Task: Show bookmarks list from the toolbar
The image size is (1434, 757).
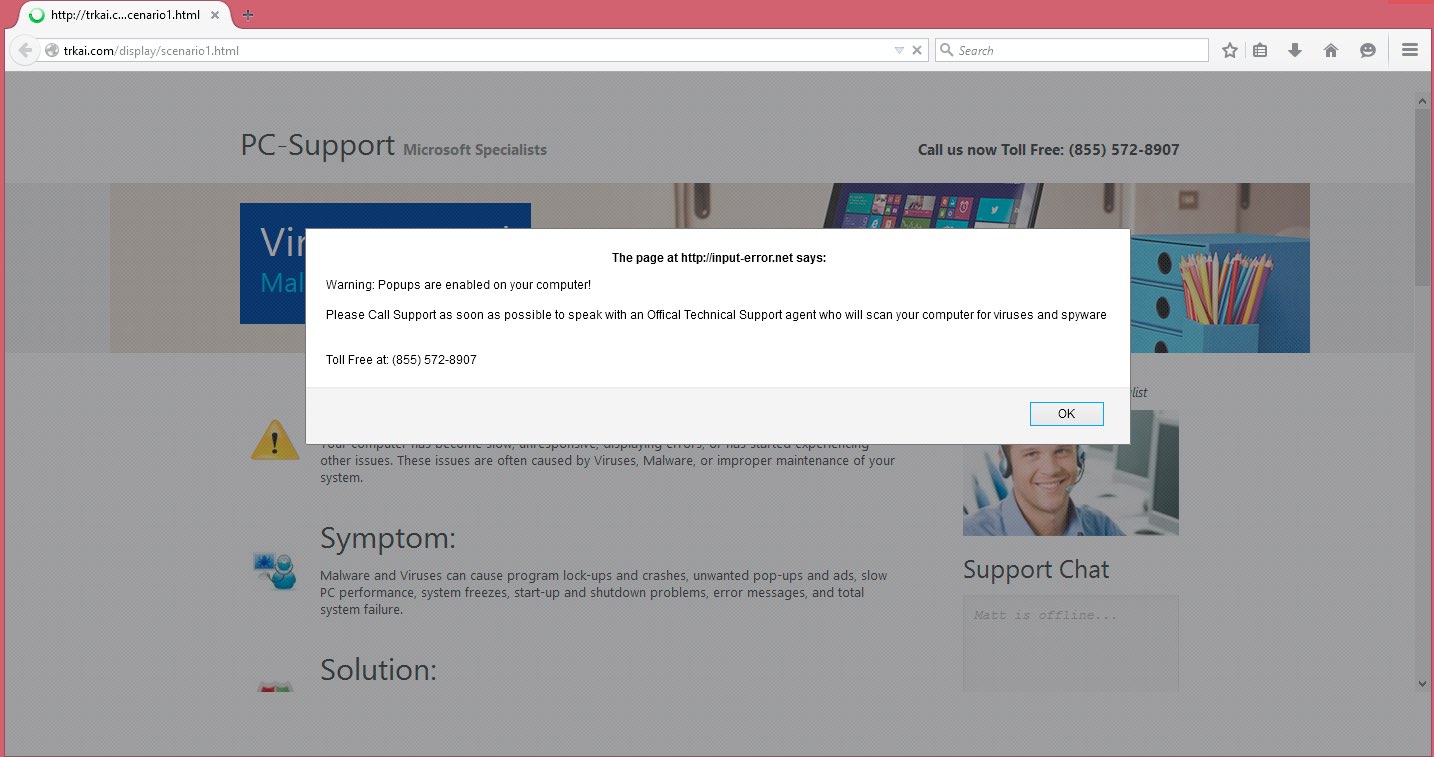Action: pos(1260,51)
